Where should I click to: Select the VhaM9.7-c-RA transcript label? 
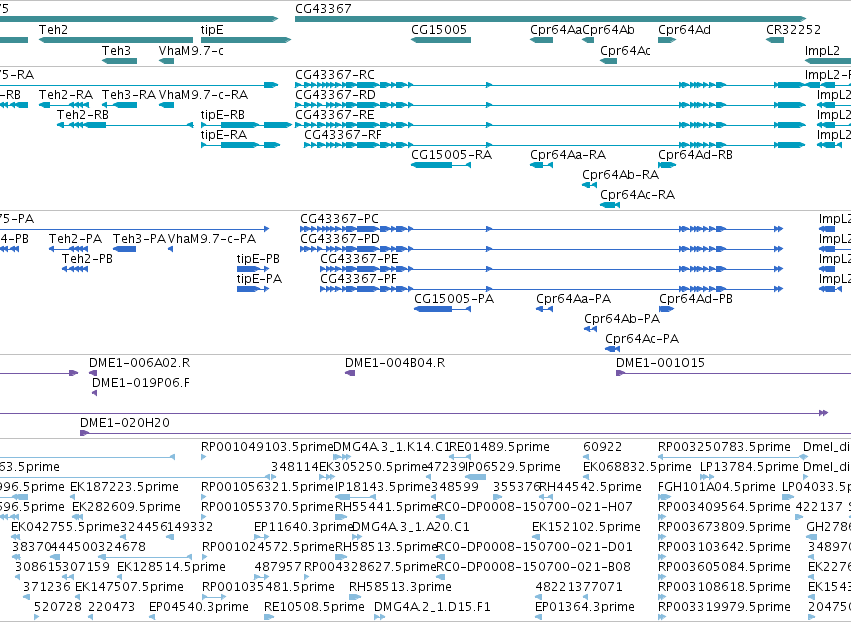203,94
